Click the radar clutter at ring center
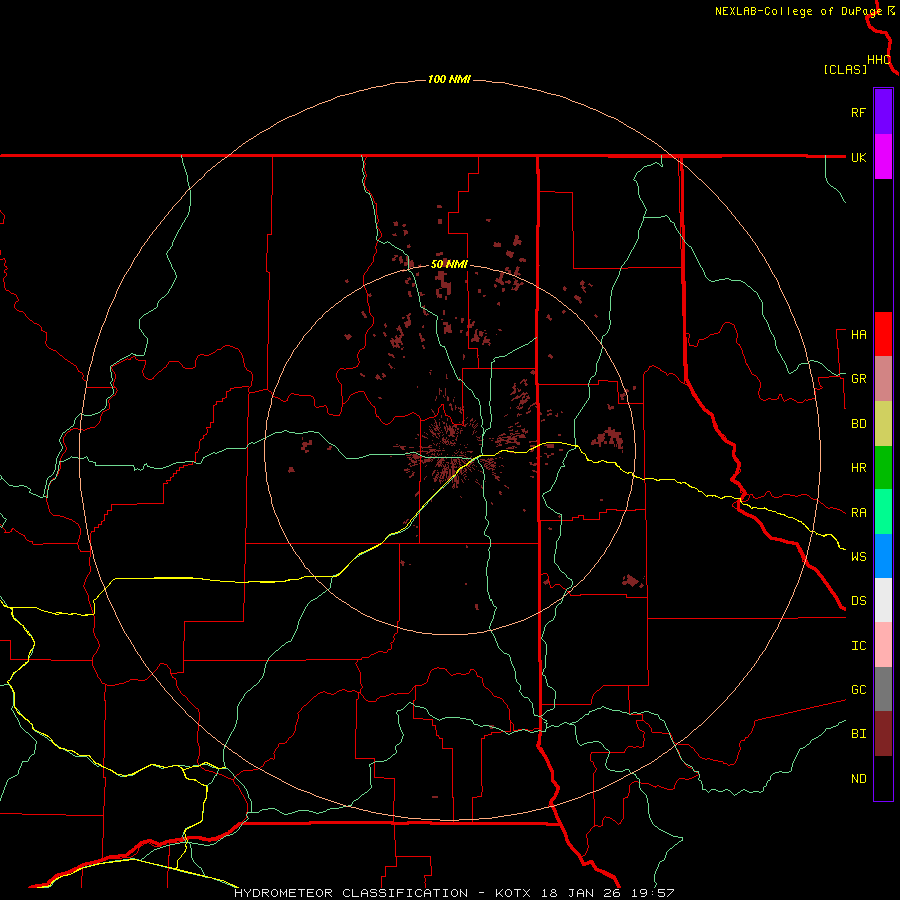Viewport: 900px width, 900px height. pos(451,451)
